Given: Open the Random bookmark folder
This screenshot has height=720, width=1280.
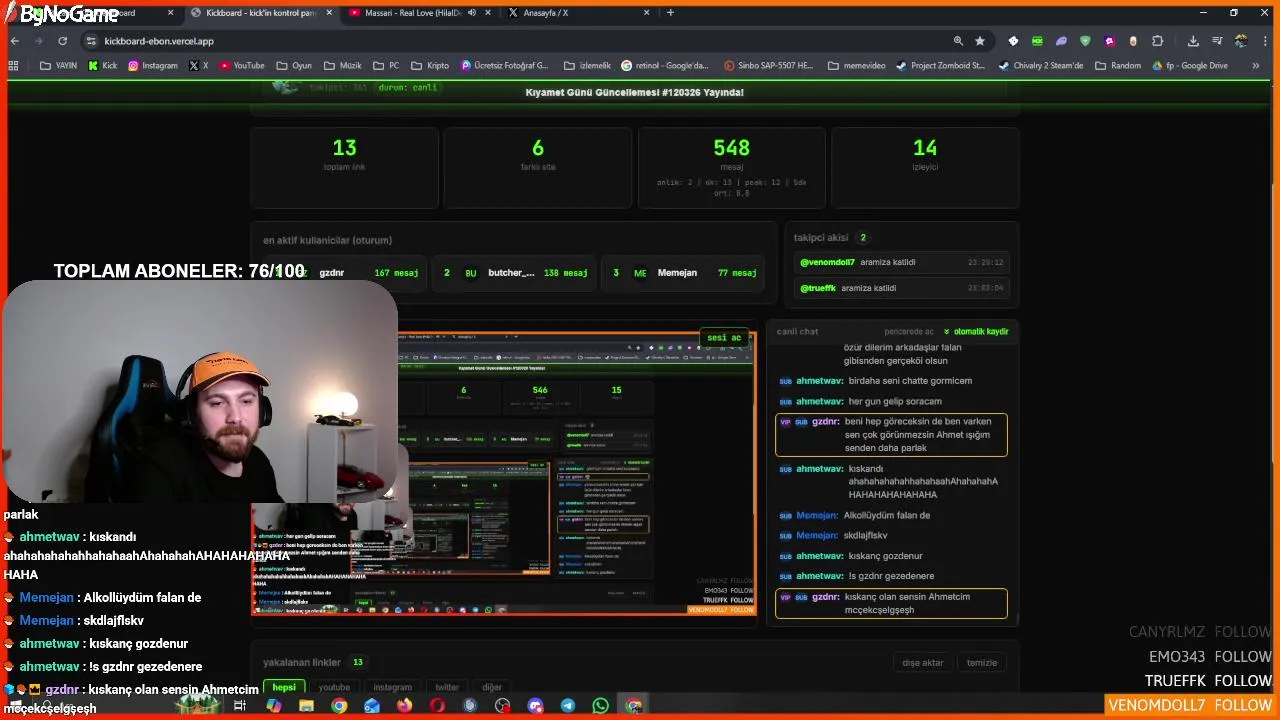Looking at the screenshot, I should [x=1117, y=65].
